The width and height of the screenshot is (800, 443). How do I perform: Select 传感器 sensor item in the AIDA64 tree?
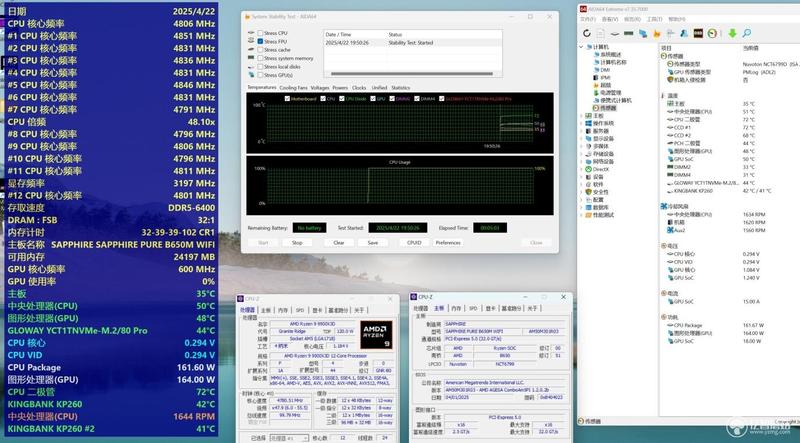click(x=605, y=108)
